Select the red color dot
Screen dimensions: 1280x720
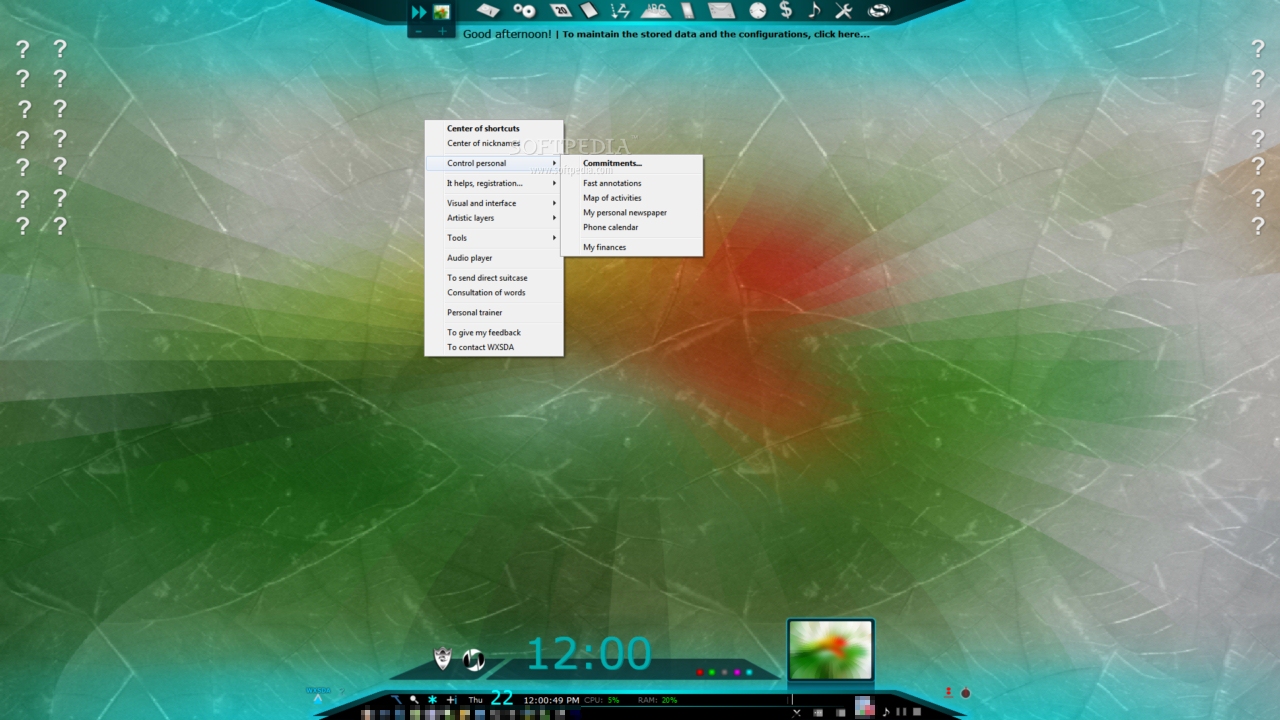pos(700,672)
